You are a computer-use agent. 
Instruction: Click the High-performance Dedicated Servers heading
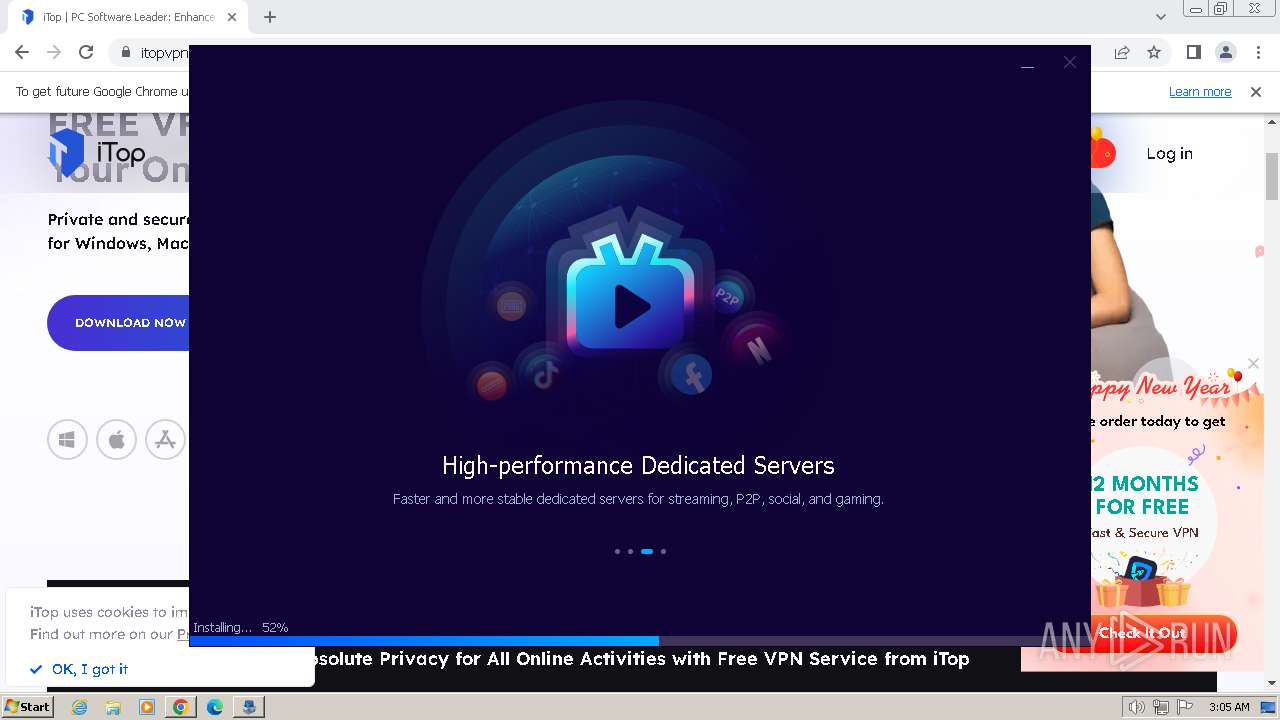pyautogui.click(x=638, y=465)
